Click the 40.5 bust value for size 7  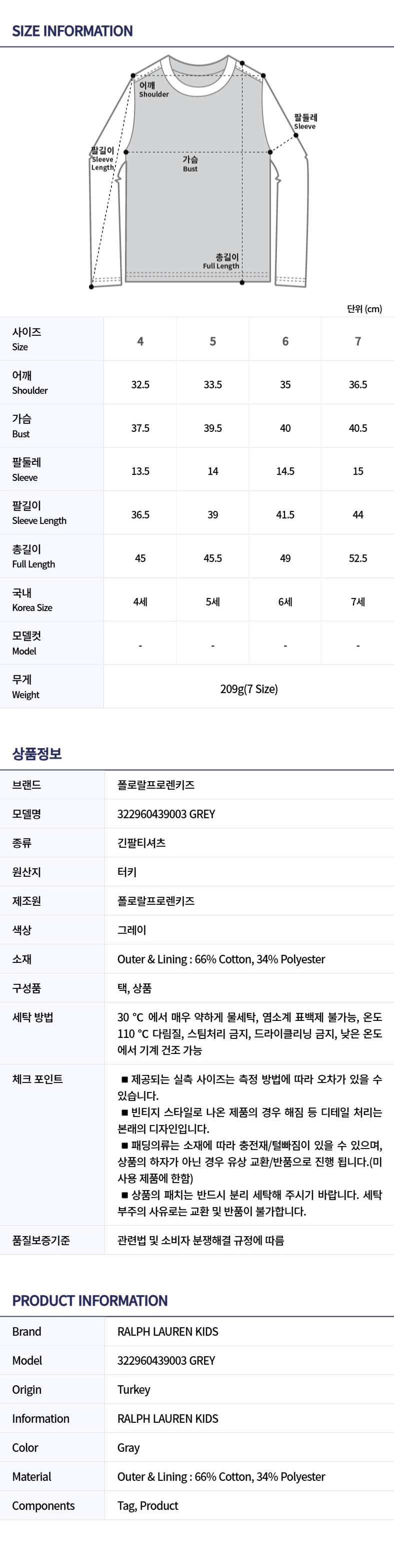point(358,428)
